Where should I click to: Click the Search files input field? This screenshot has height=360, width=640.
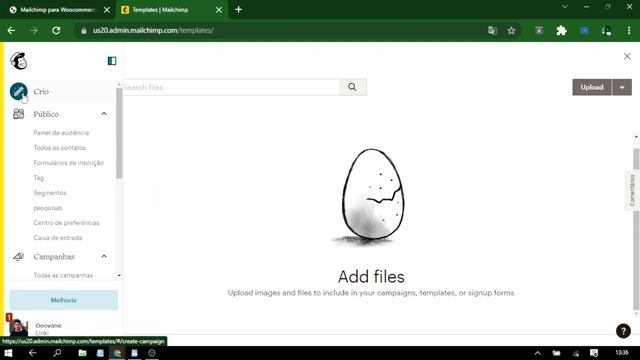click(x=231, y=87)
